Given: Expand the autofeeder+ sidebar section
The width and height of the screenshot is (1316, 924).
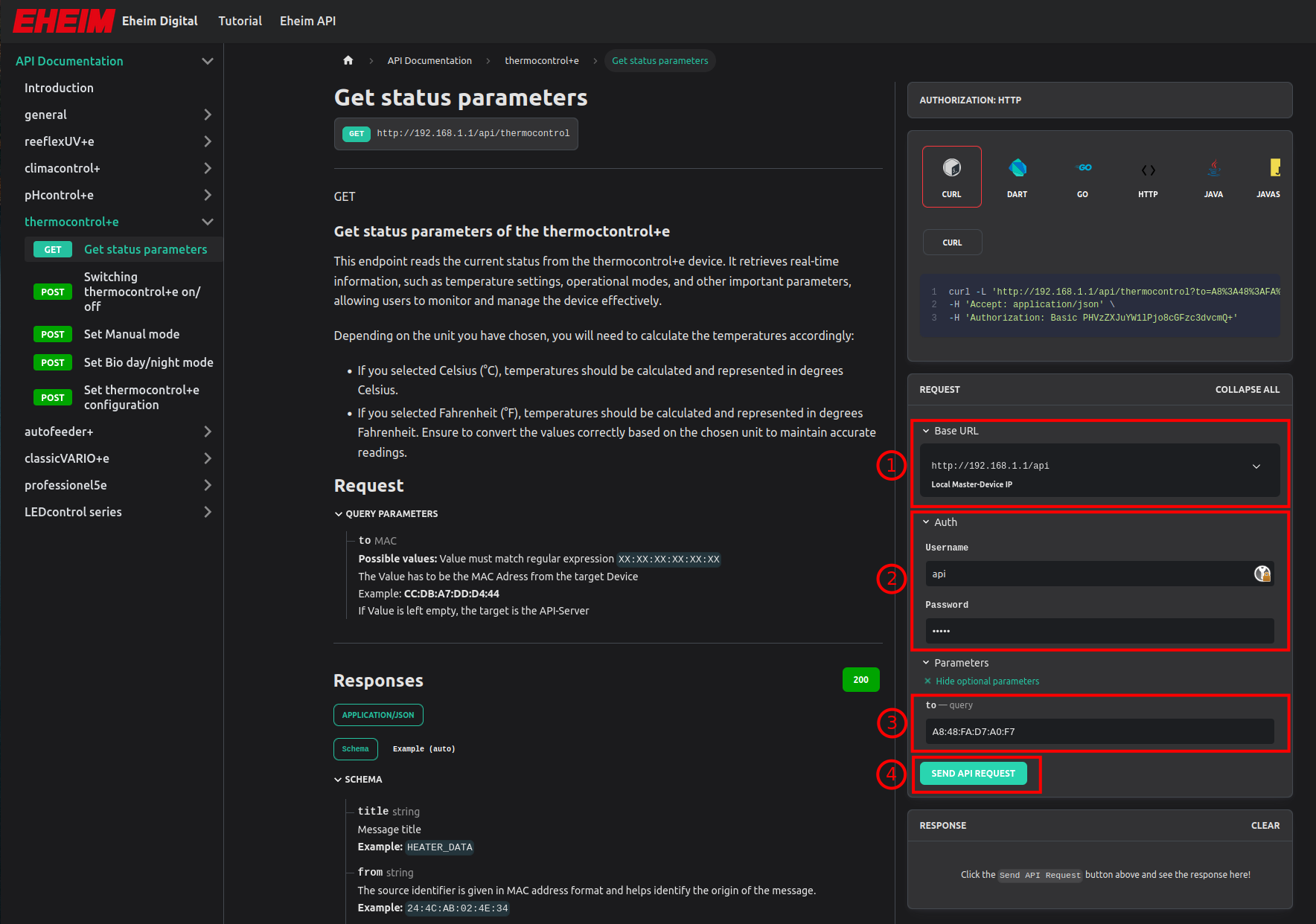Looking at the screenshot, I should pos(208,431).
